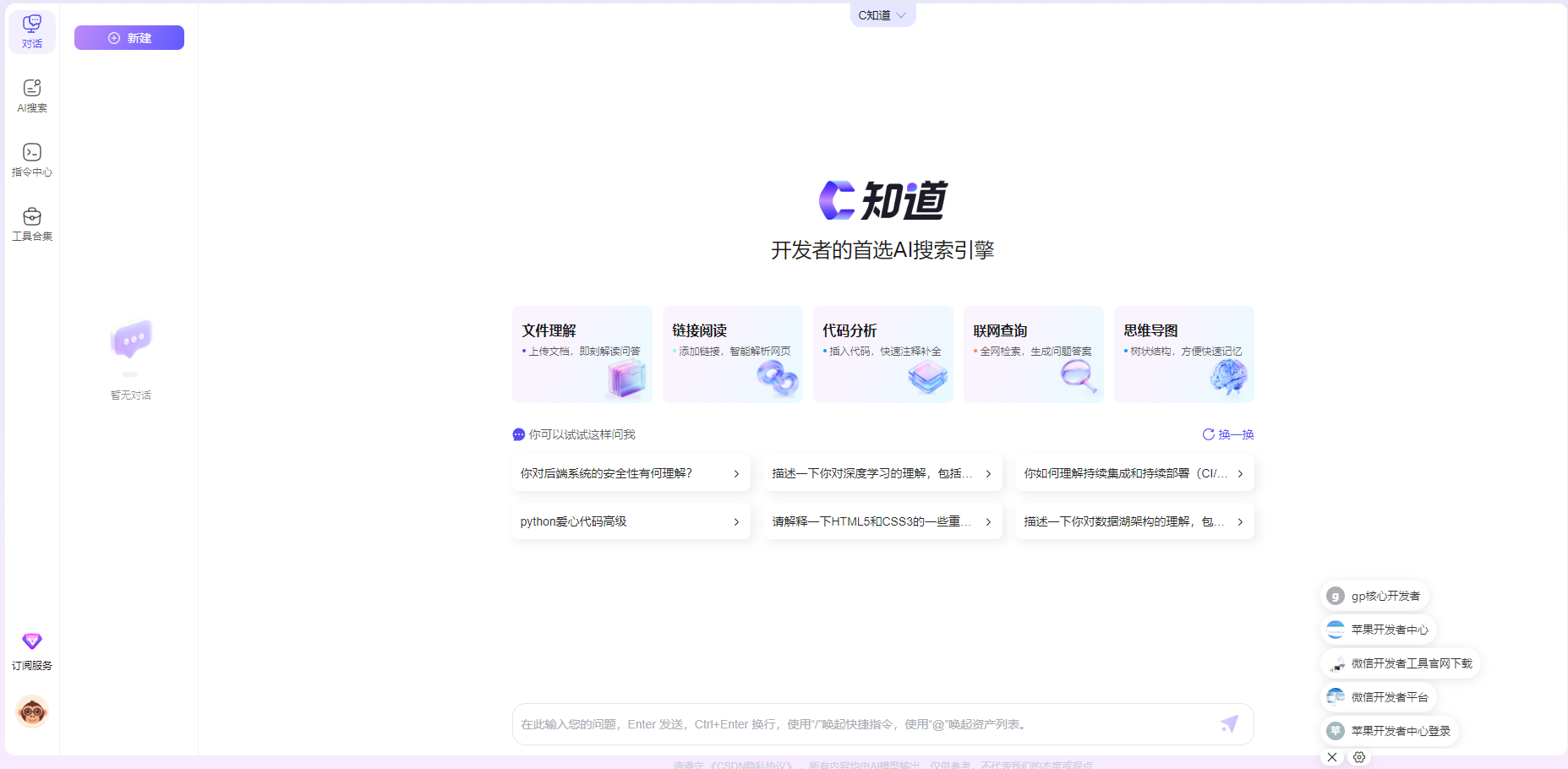Open the 链接阅读 feature card

pyautogui.click(x=733, y=354)
